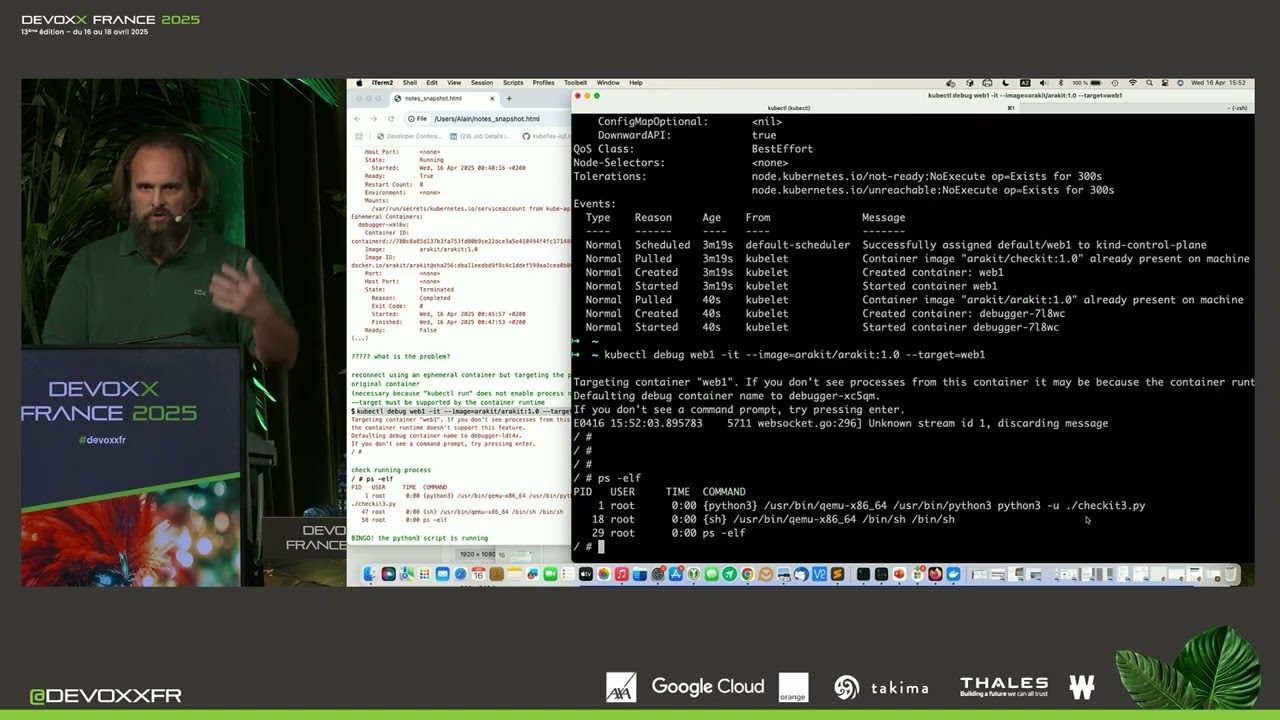1280x720 pixels.
Task: Open Docker Desktop from the Dock
Action: [x=953, y=574]
